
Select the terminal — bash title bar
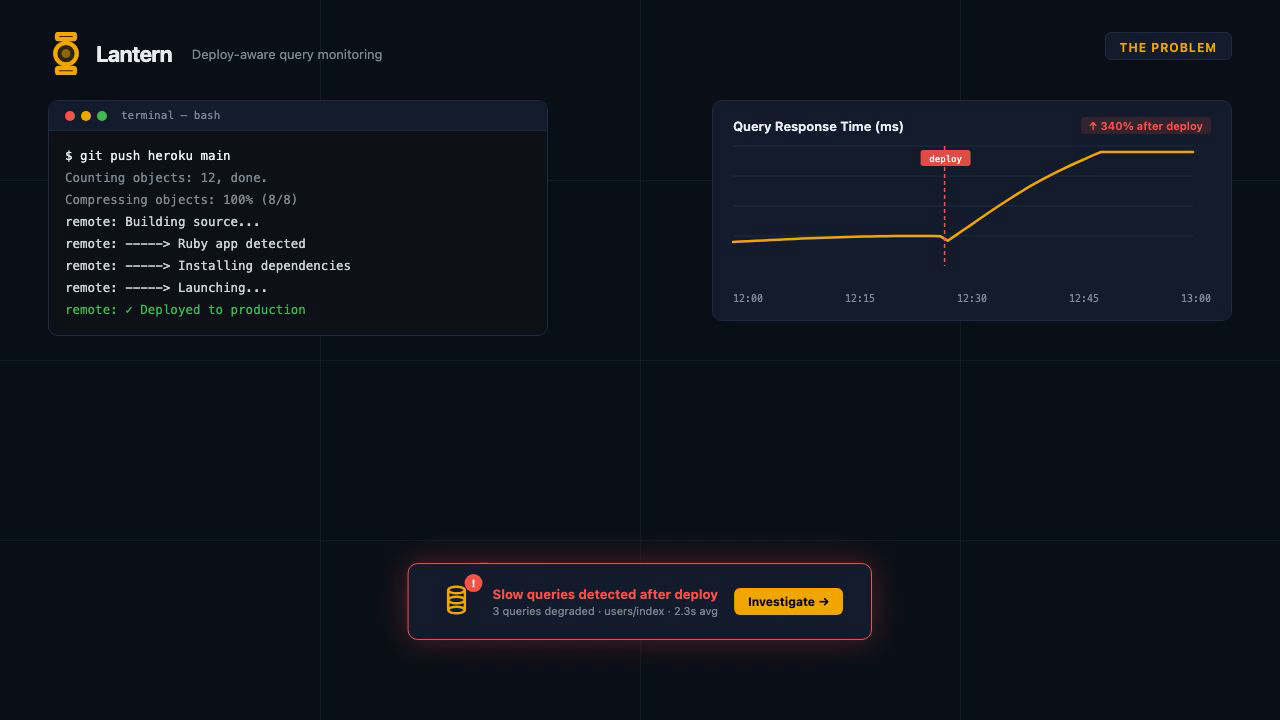(170, 115)
